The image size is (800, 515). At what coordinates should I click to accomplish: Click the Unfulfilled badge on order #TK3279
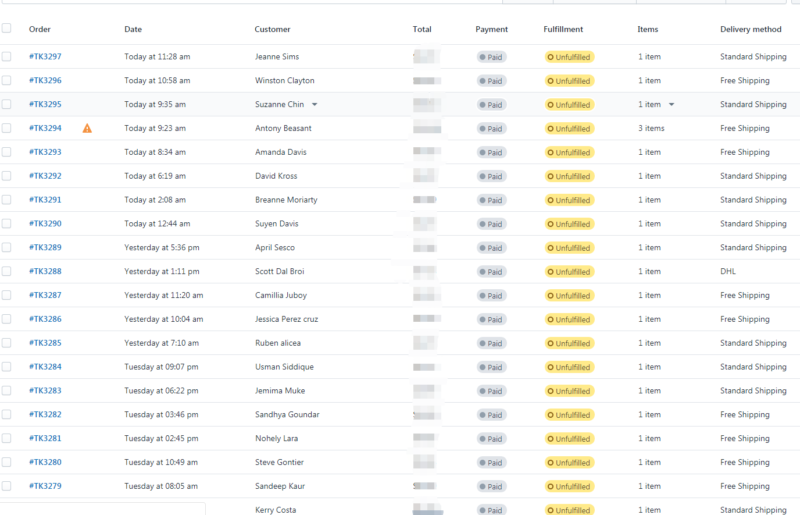(x=569, y=487)
